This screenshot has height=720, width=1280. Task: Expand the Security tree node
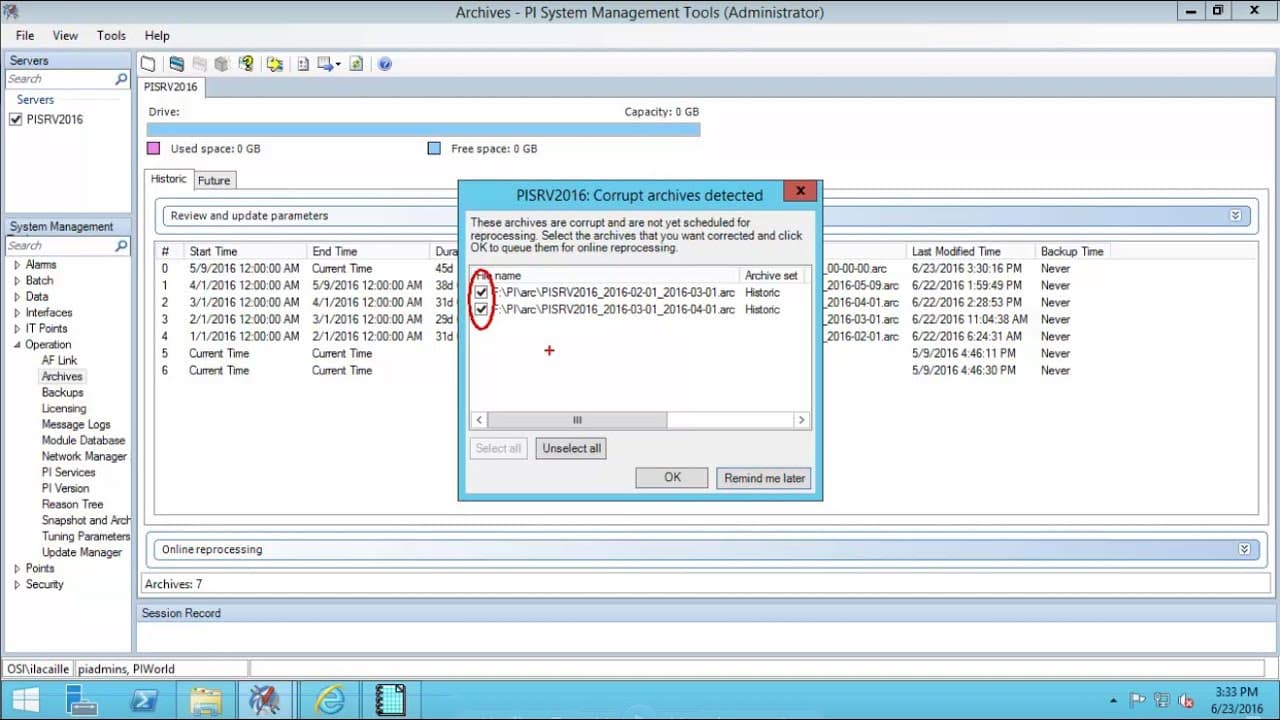pos(17,585)
